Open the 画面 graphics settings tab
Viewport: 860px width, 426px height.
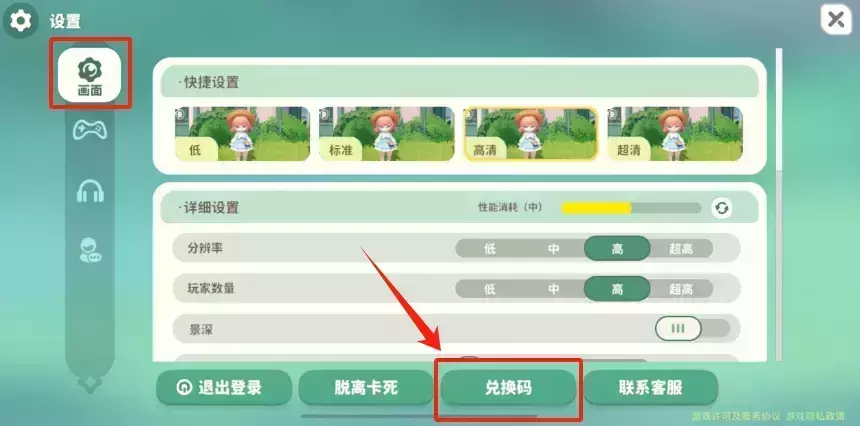[89, 75]
